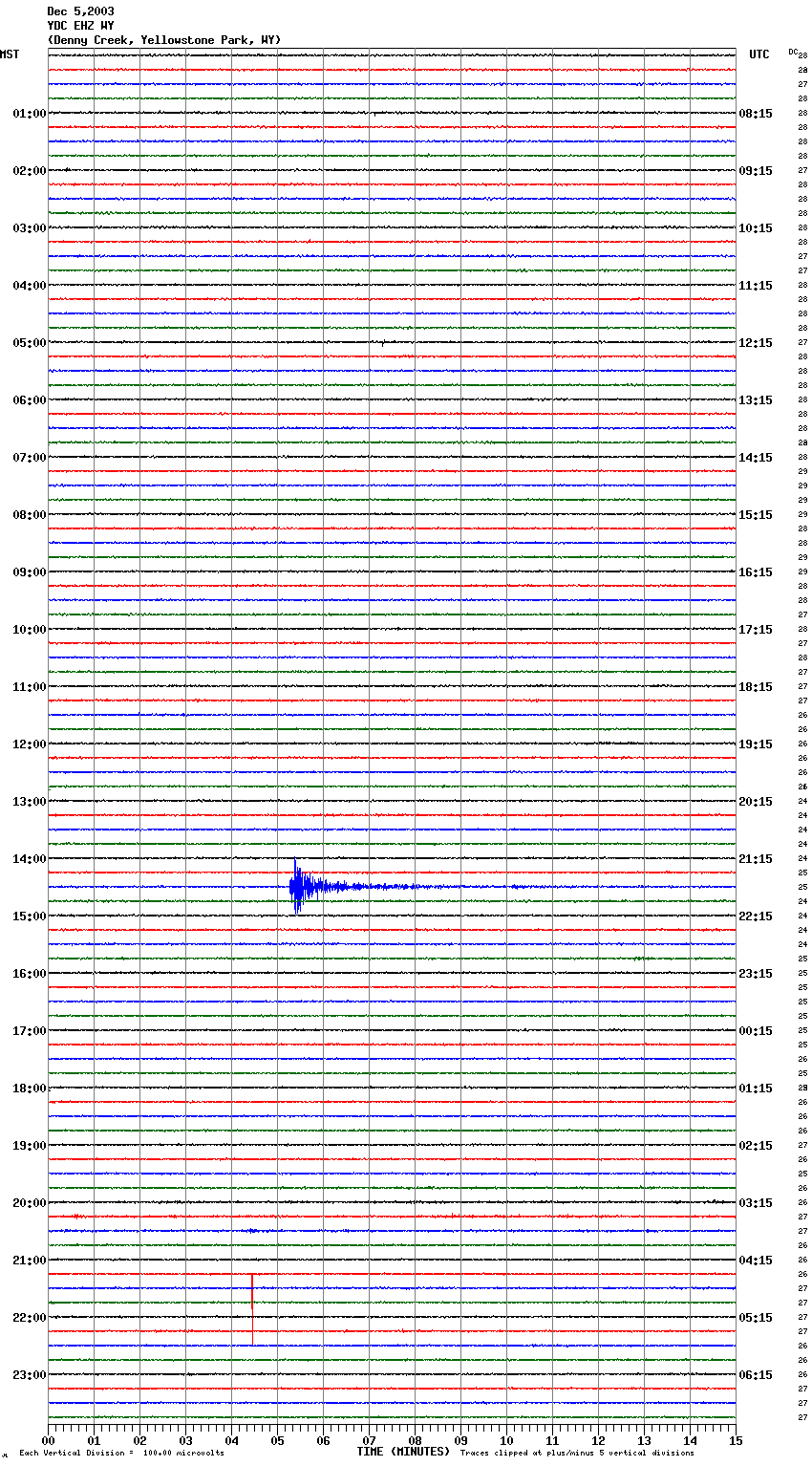Select the "18:00" MST time label
This screenshot has width=812, height=1466.
pos(30,1089)
